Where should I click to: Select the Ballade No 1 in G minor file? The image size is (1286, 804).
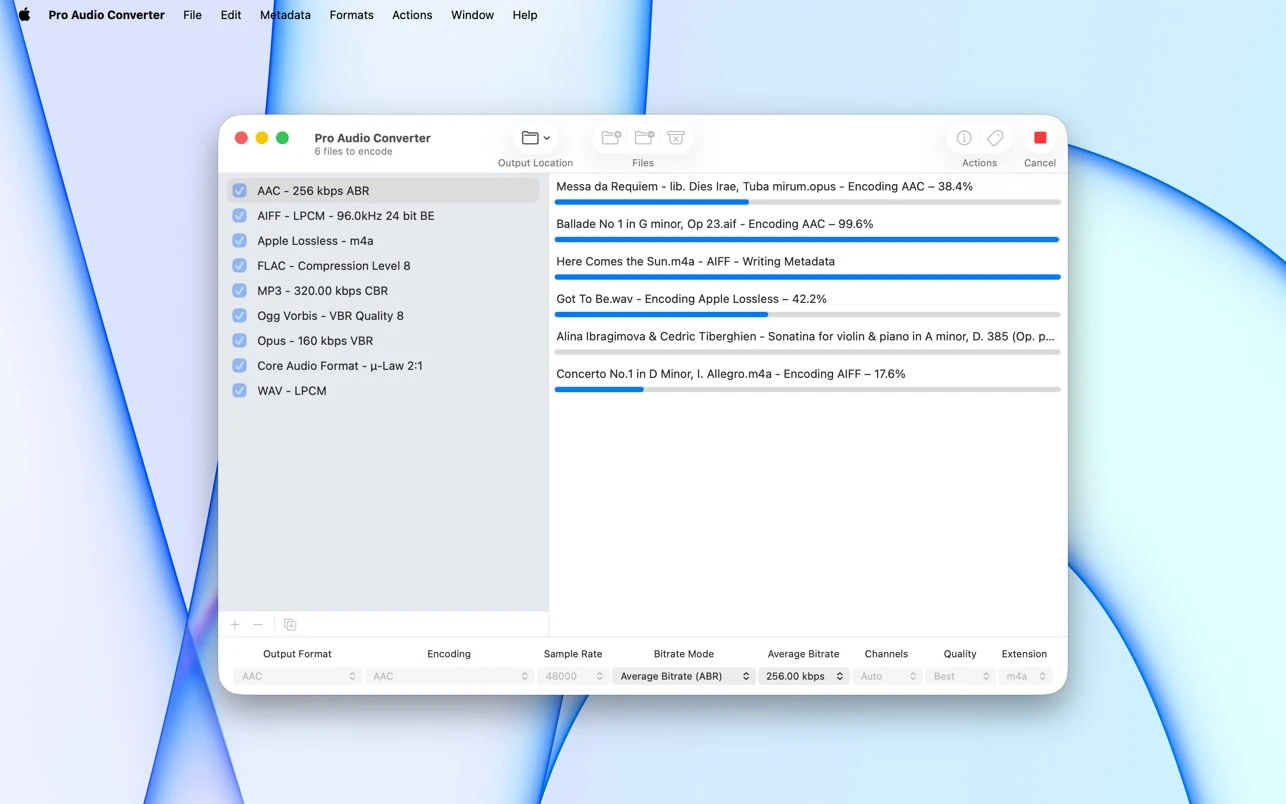[807, 230]
